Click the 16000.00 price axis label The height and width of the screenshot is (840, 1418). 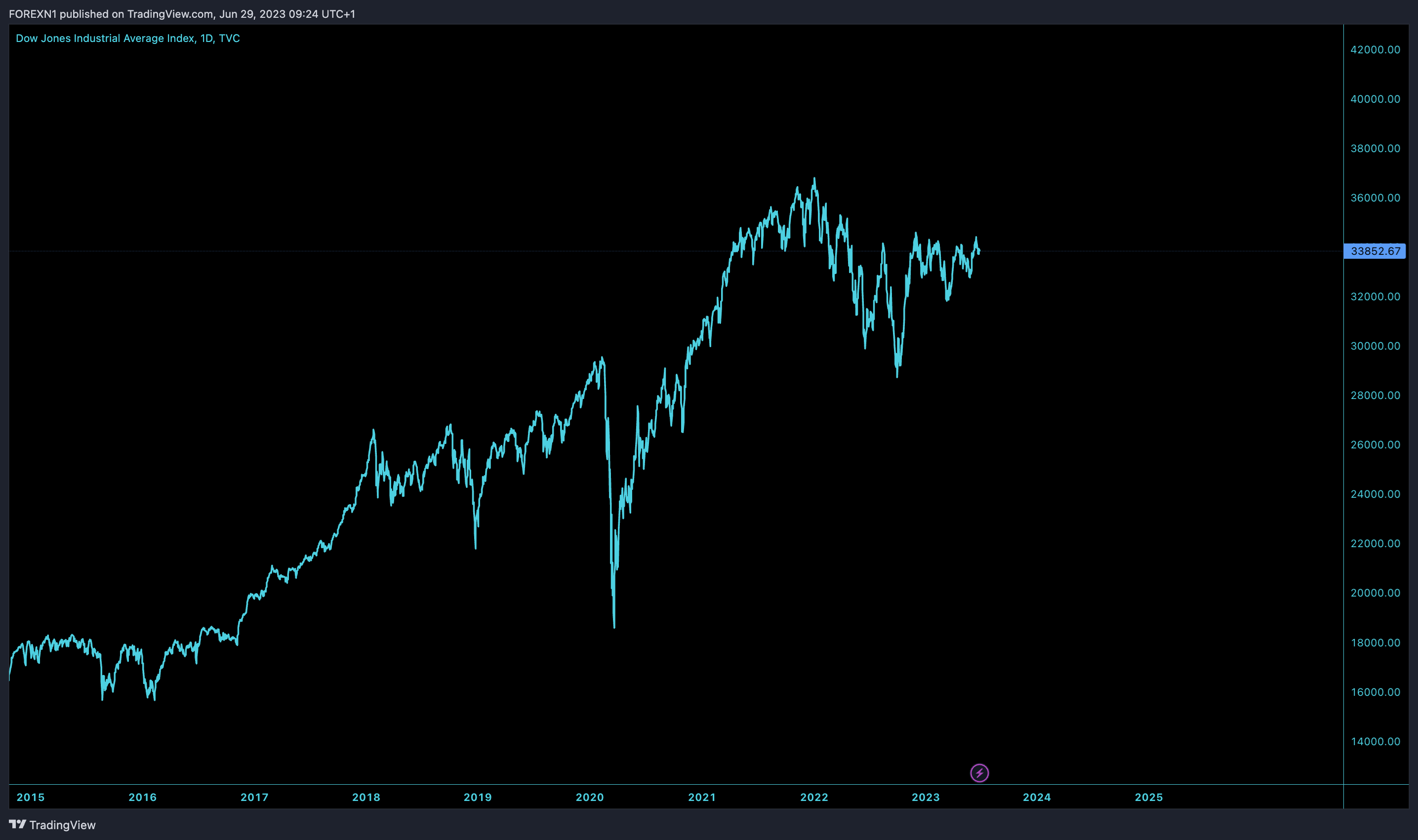click(x=1376, y=692)
